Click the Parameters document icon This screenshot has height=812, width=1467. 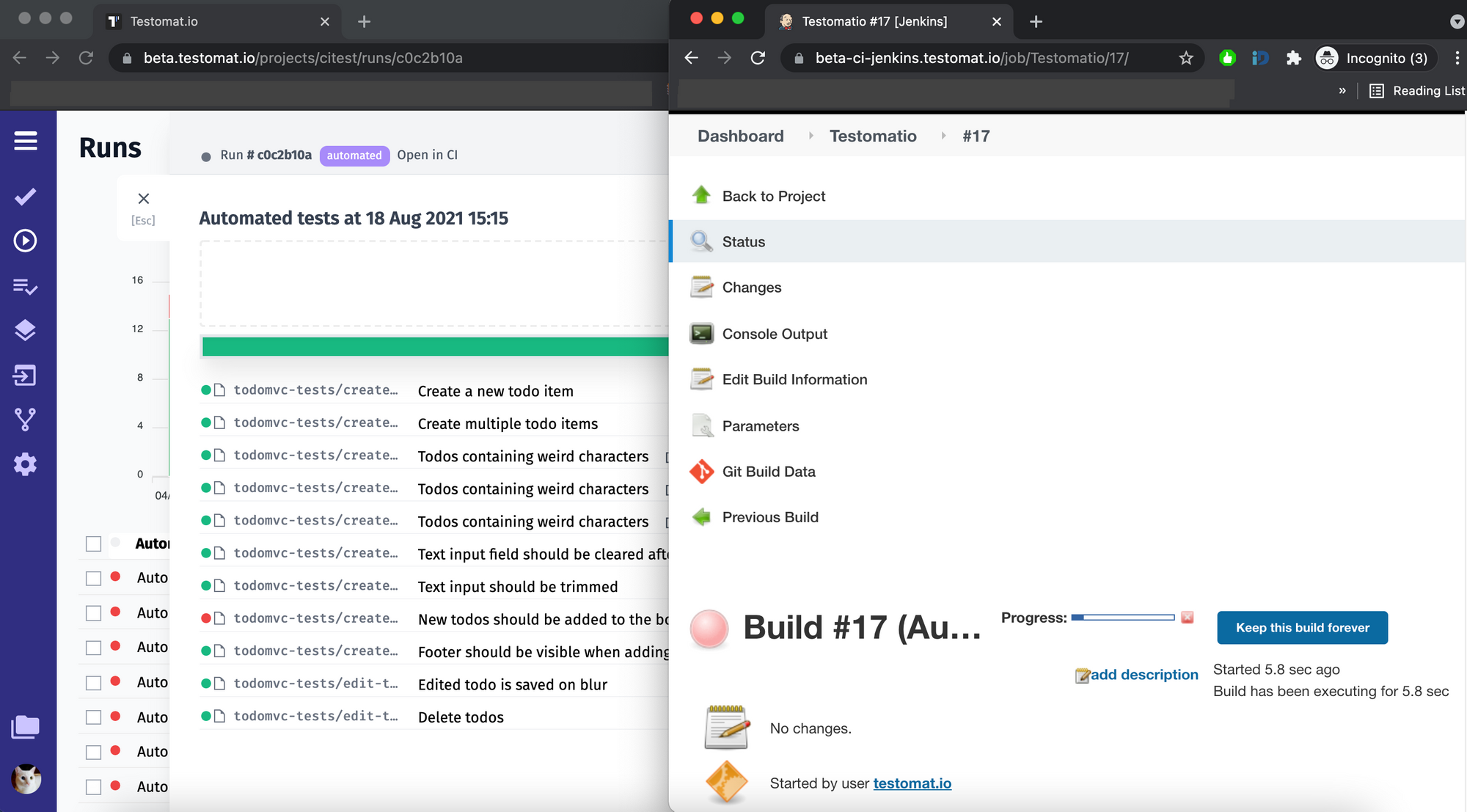[x=702, y=425]
